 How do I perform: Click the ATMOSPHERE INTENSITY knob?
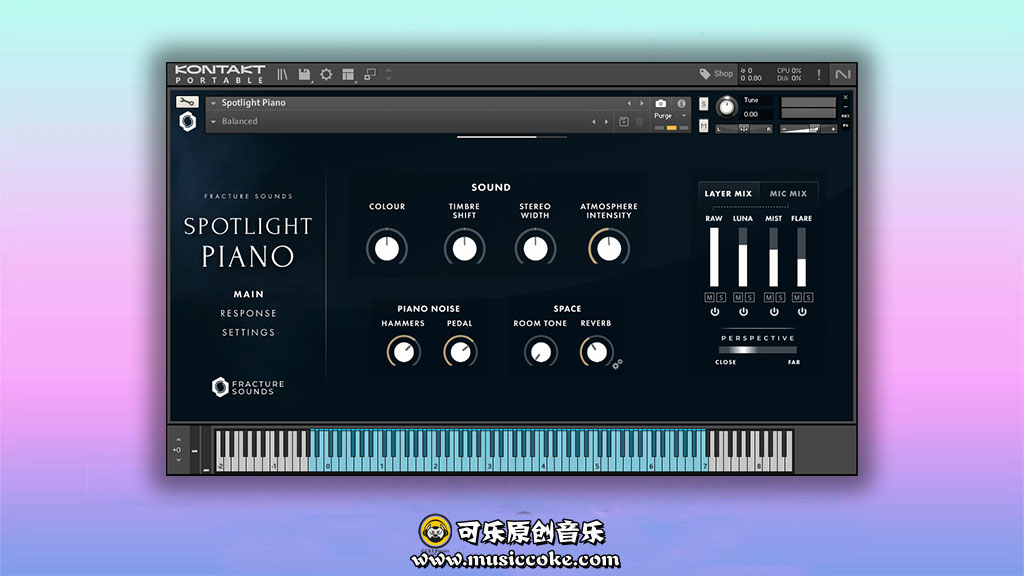(x=609, y=248)
